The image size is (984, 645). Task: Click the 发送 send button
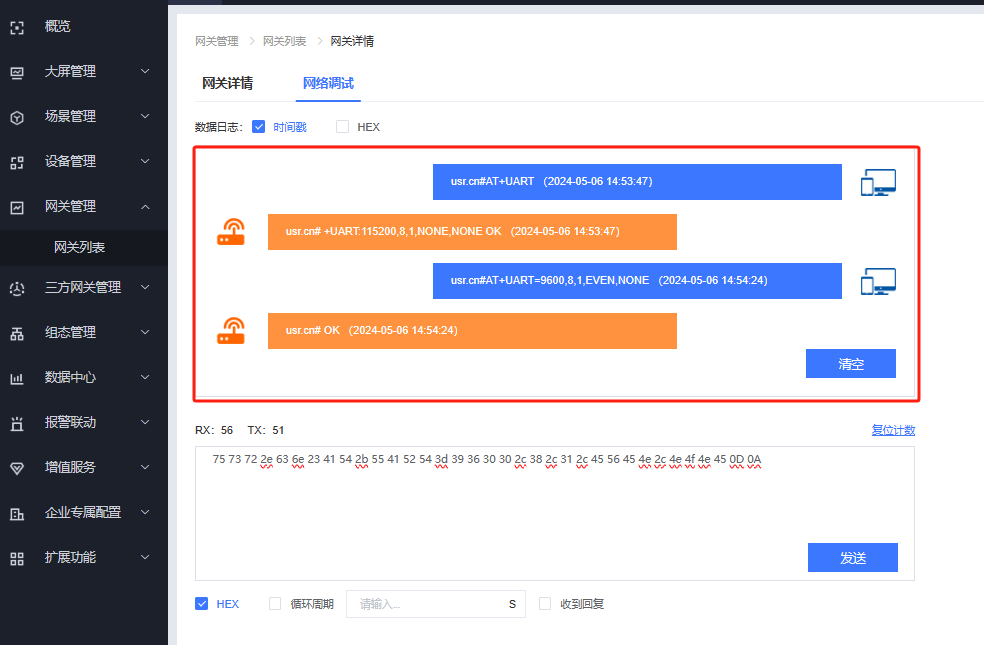click(852, 558)
